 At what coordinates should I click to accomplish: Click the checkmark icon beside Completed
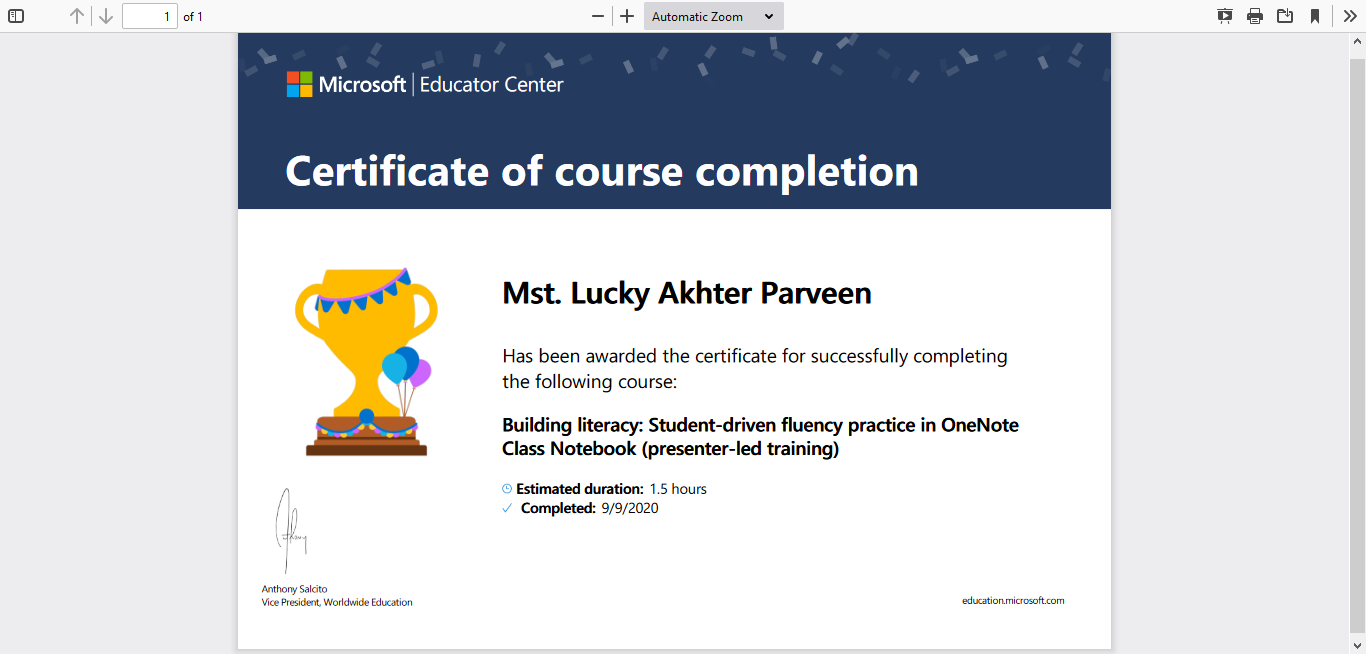(507, 508)
